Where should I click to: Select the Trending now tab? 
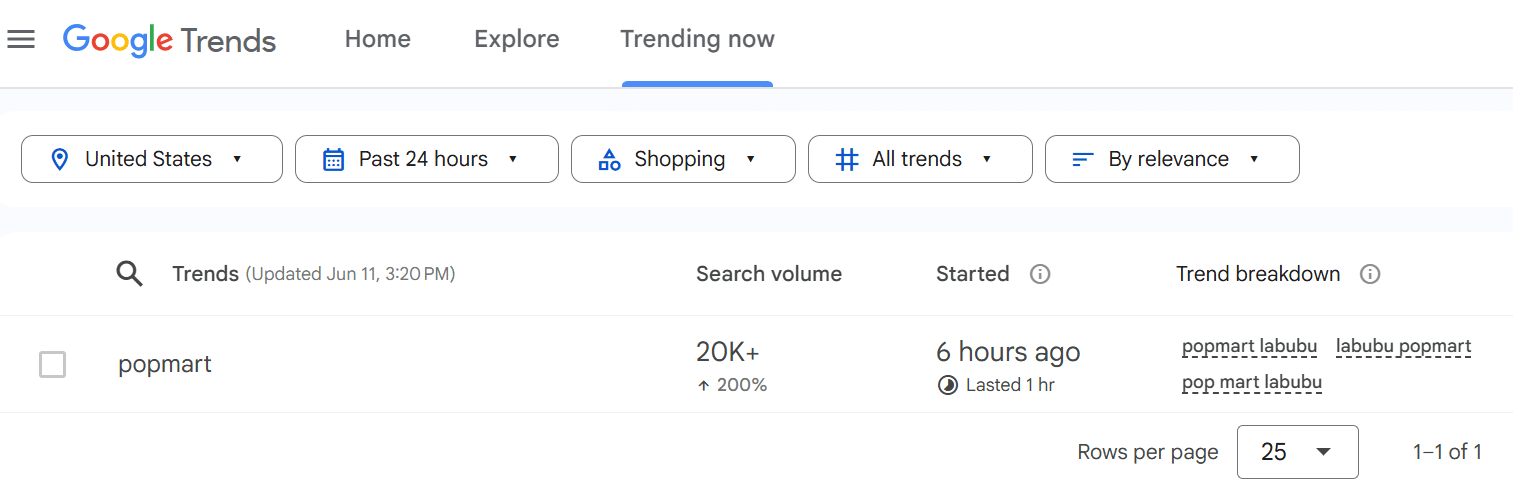pos(697,39)
